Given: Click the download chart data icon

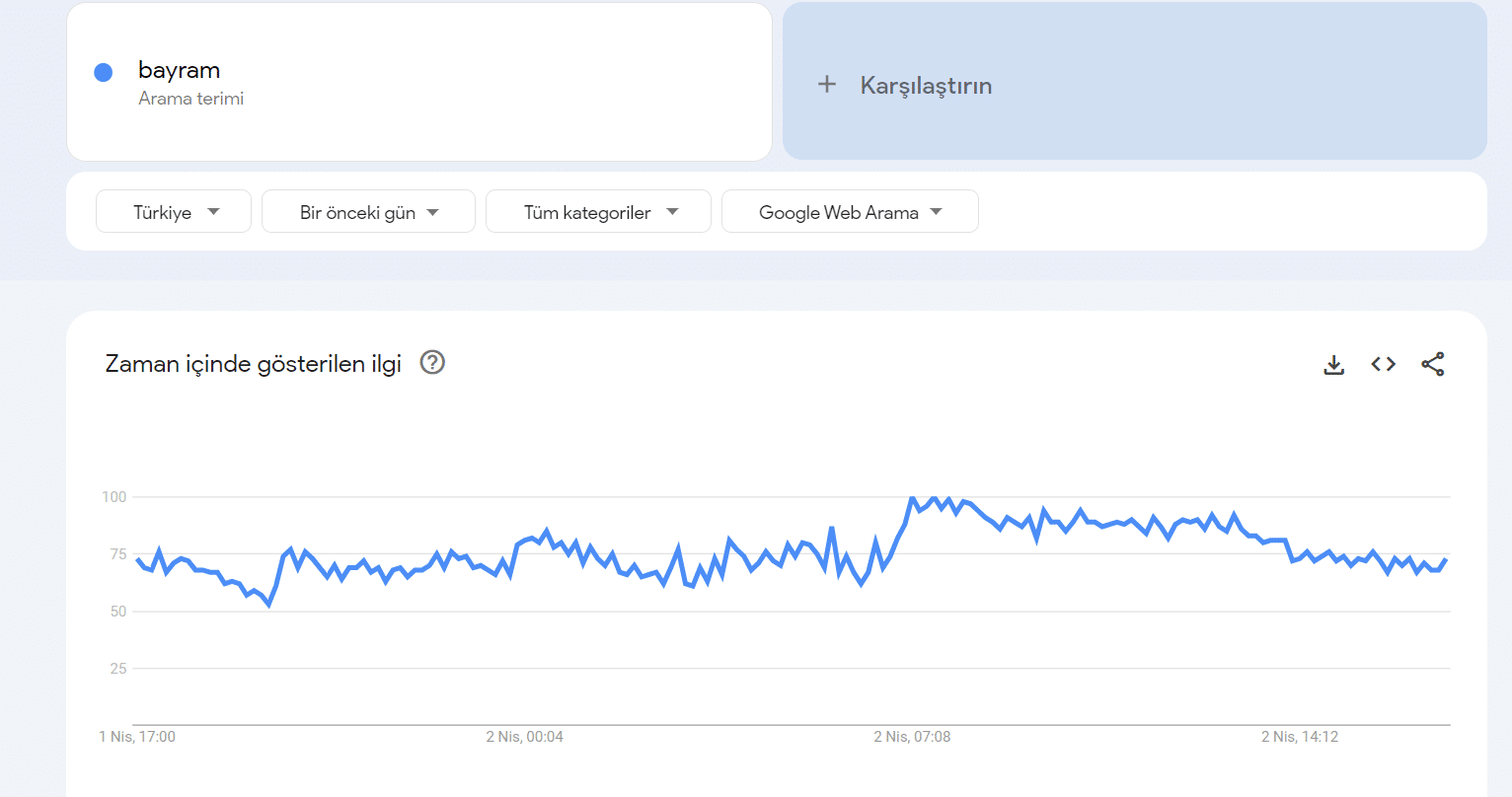Looking at the screenshot, I should (1333, 364).
